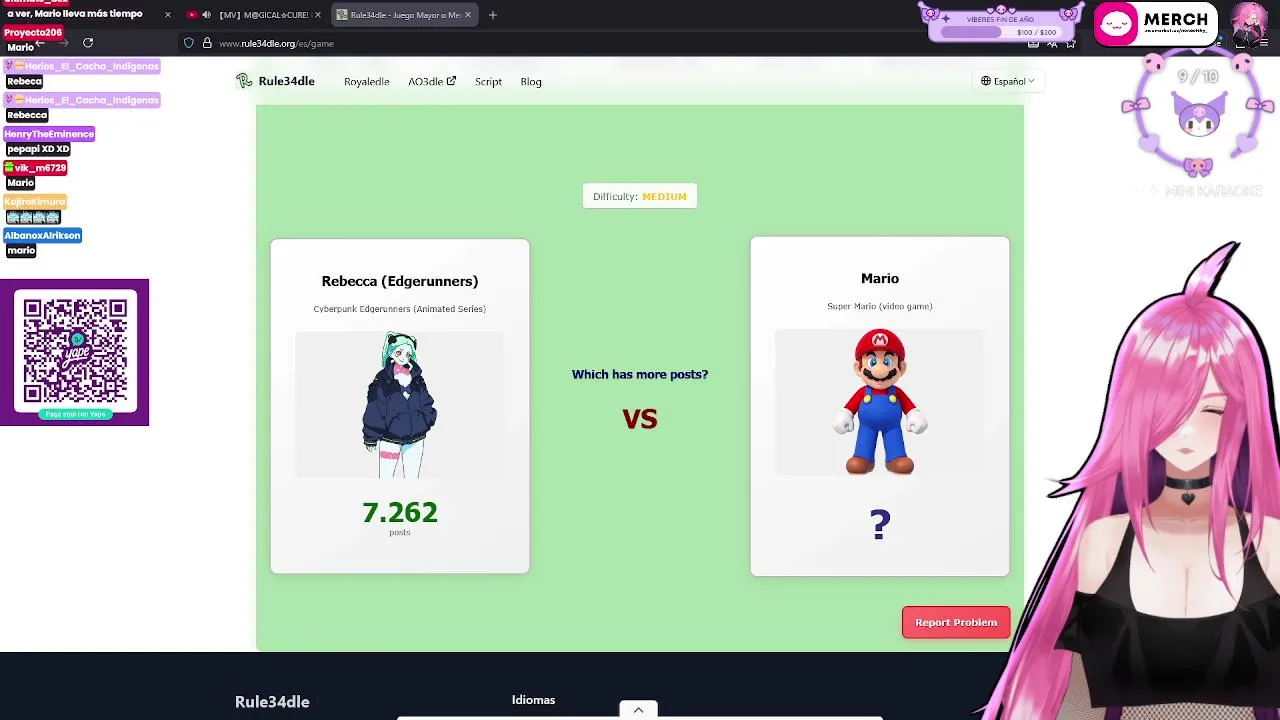Open the Royaledle game link
Viewport: 1280px width, 720px height.
(x=366, y=82)
